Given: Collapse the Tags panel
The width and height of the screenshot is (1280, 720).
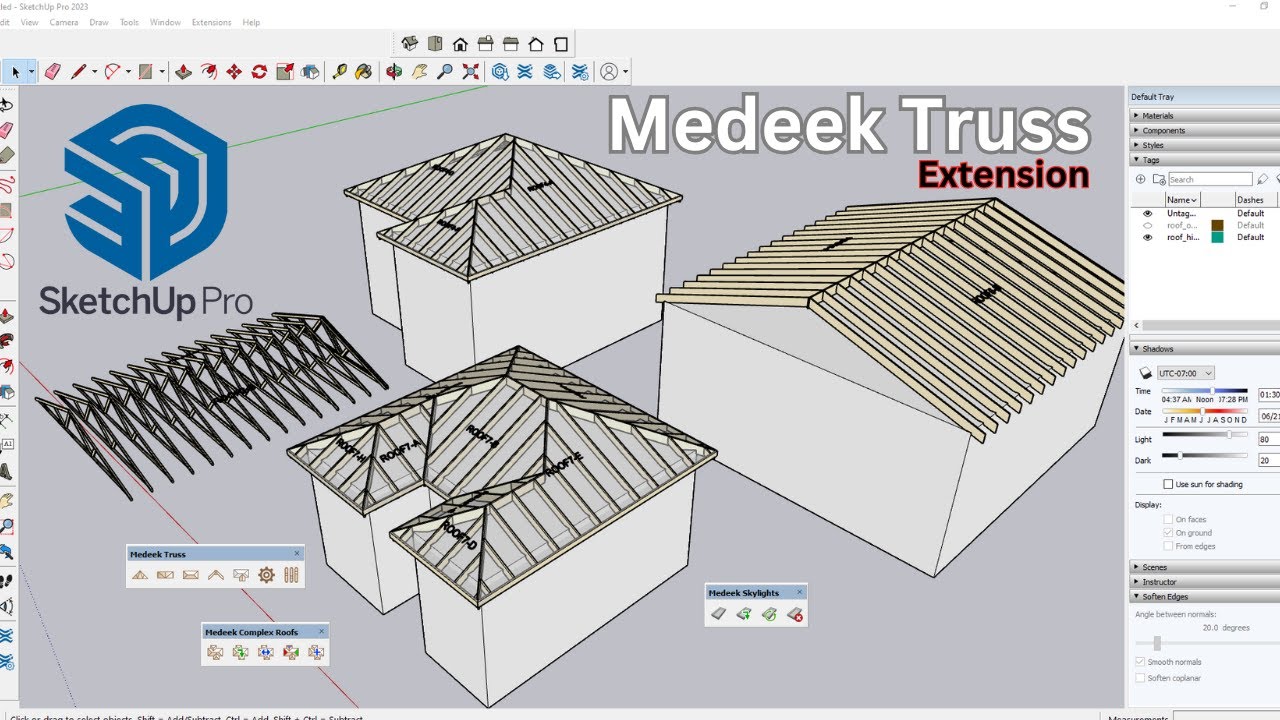Looking at the screenshot, I should click(x=1204, y=159).
